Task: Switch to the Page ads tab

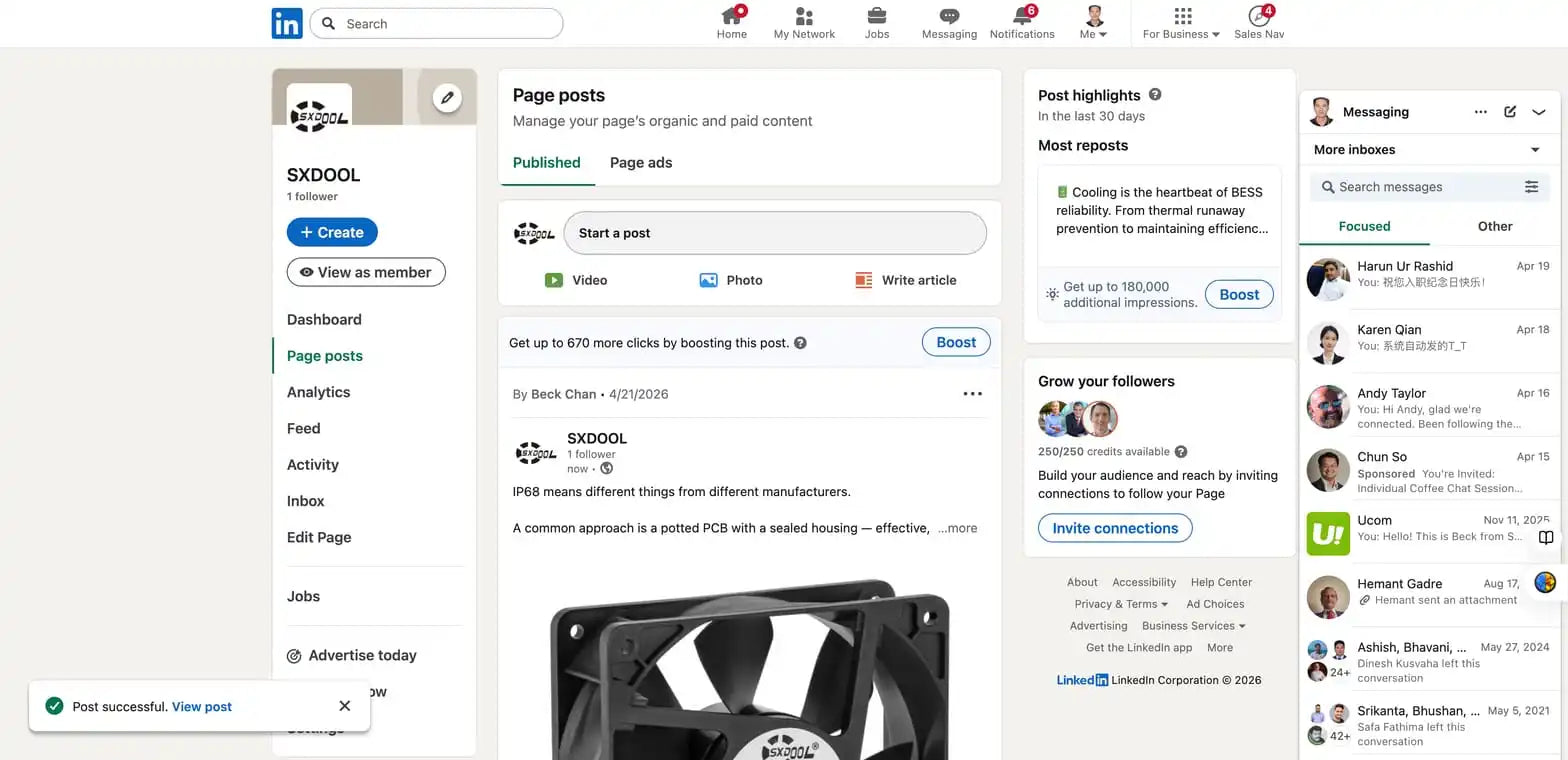Action: tap(641, 163)
